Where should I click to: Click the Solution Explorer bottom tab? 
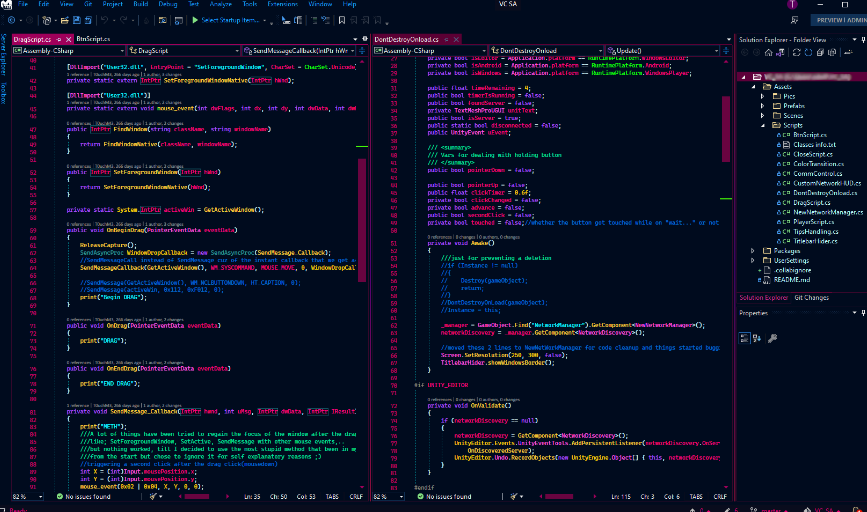pos(764,297)
